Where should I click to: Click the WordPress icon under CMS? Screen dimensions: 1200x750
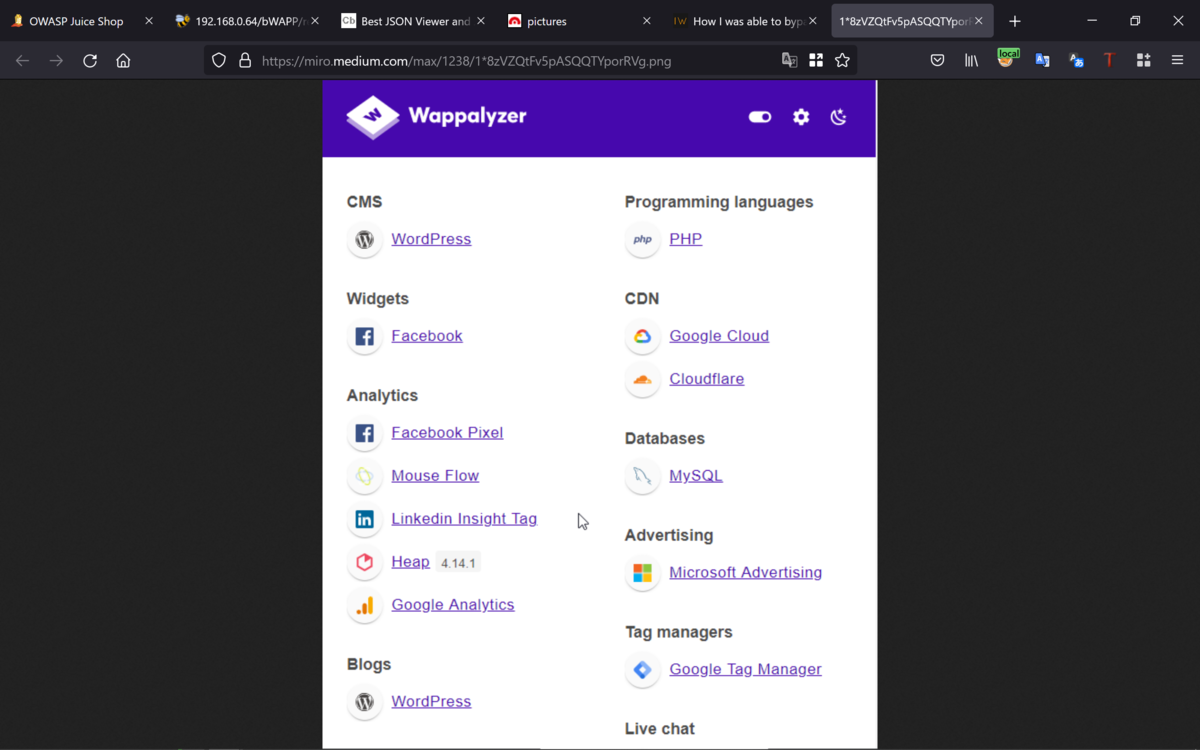[x=365, y=240]
